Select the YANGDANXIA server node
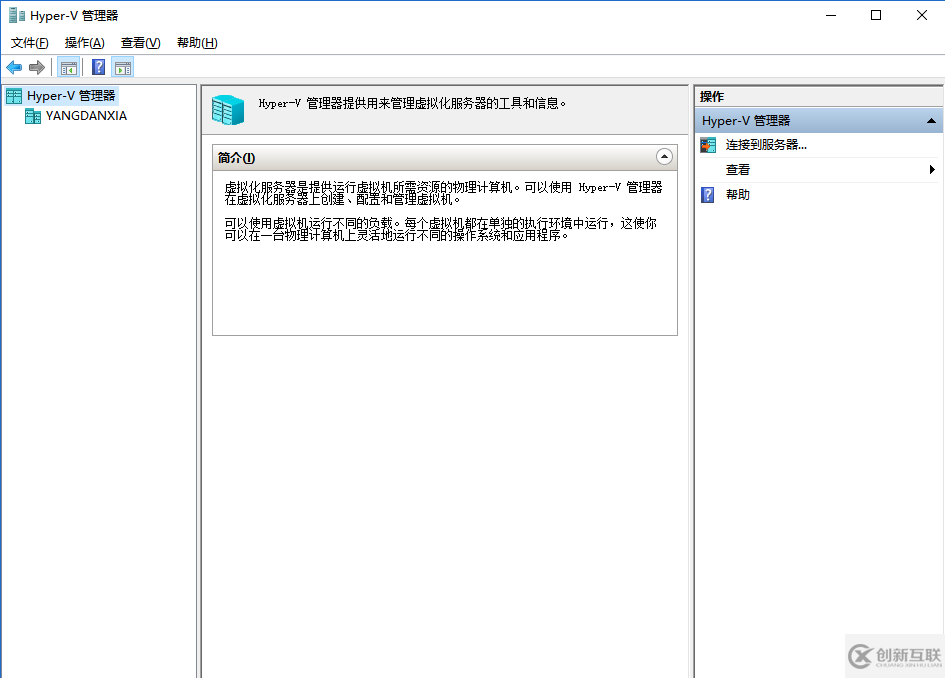945x678 pixels. (x=86, y=116)
